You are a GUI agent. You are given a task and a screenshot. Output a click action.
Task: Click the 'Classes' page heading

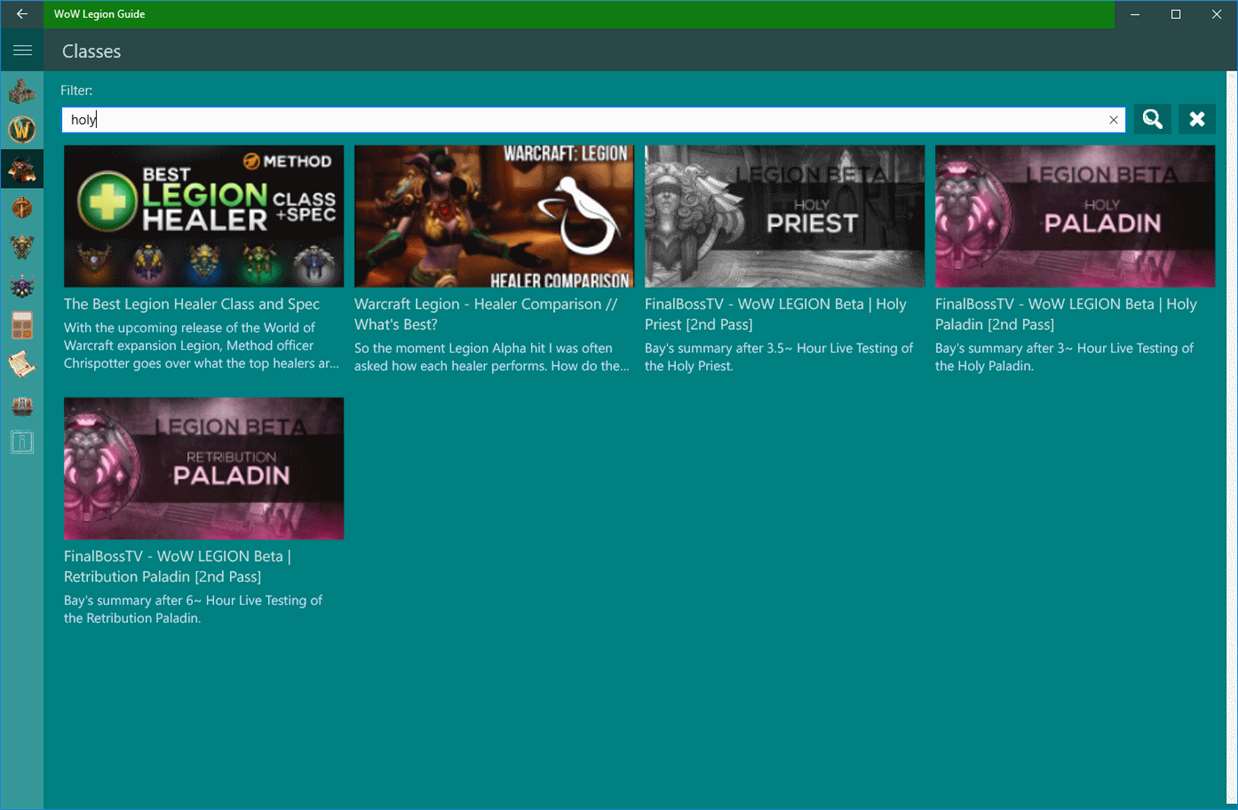91,51
